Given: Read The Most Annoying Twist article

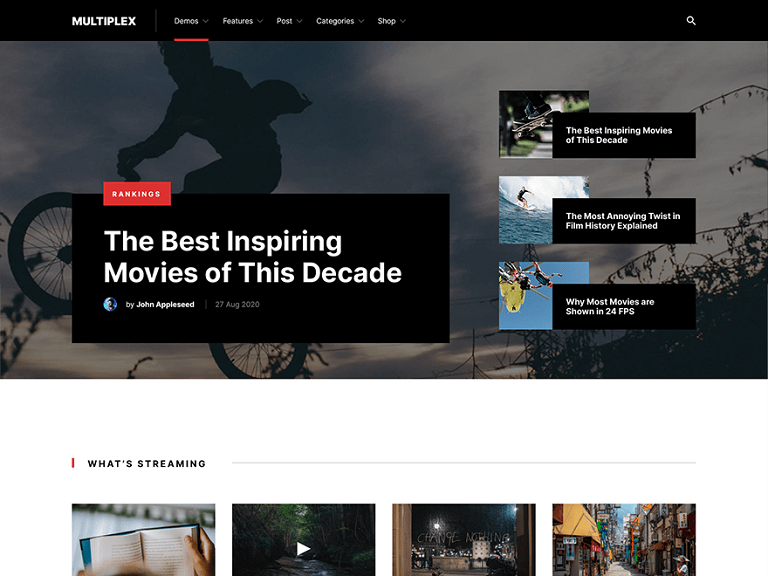Looking at the screenshot, I should pos(622,221).
